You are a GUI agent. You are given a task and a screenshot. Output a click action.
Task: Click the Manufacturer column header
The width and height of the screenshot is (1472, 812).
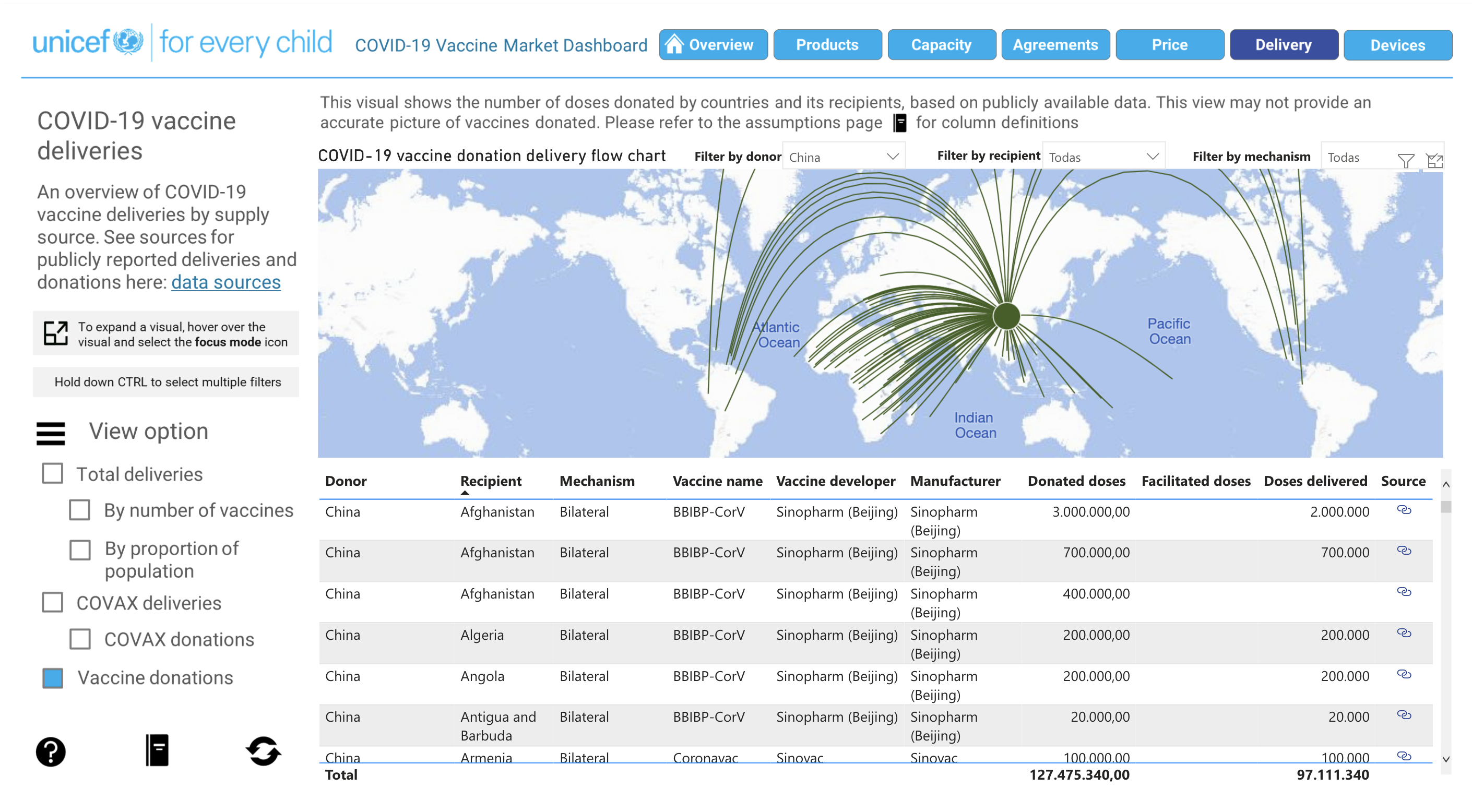[x=955, y=481]
